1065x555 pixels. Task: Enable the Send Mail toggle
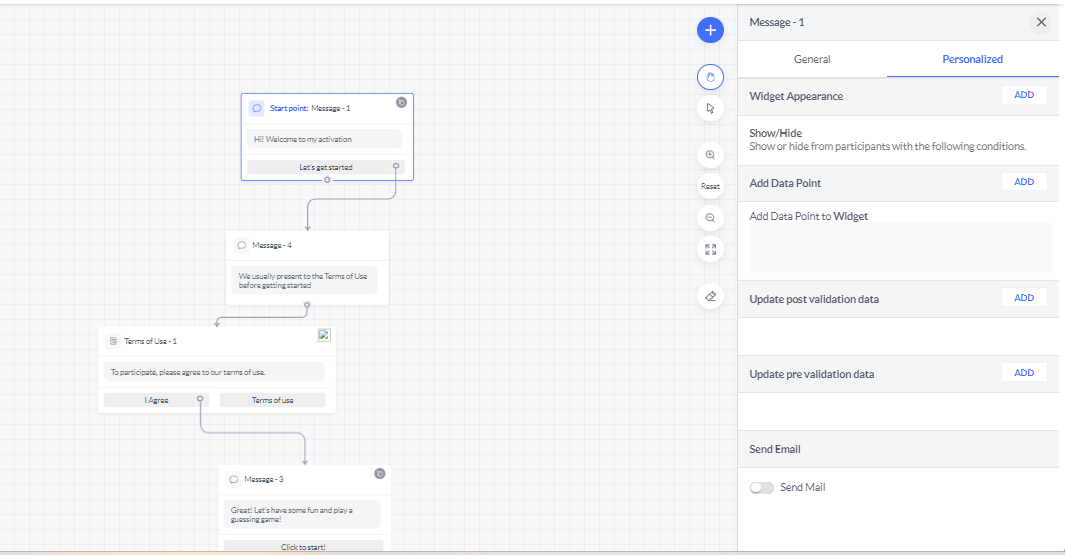tap(762, 488)
